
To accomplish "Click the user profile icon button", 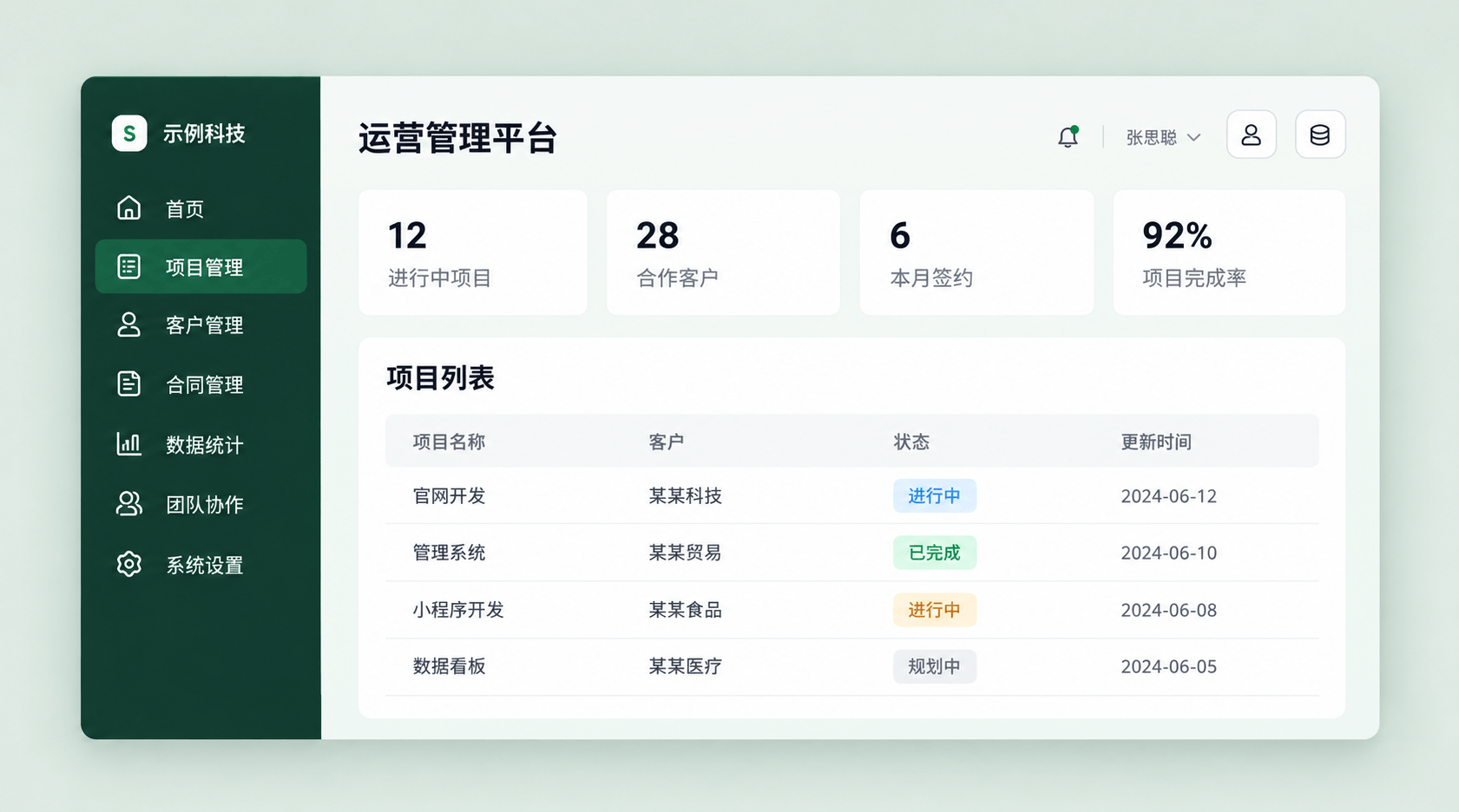I will pos(1251,134).
